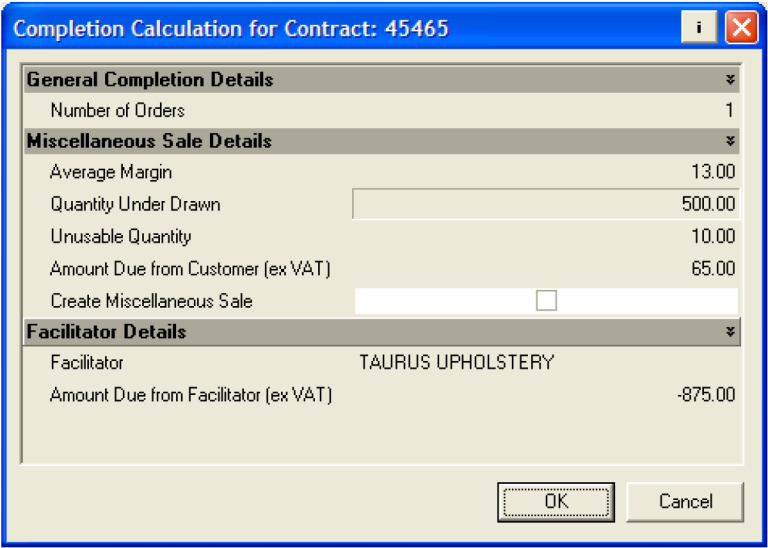Viewport: 768px width, 548px height.
Task: Click the info 'i' title bar button
Action: 698,27
